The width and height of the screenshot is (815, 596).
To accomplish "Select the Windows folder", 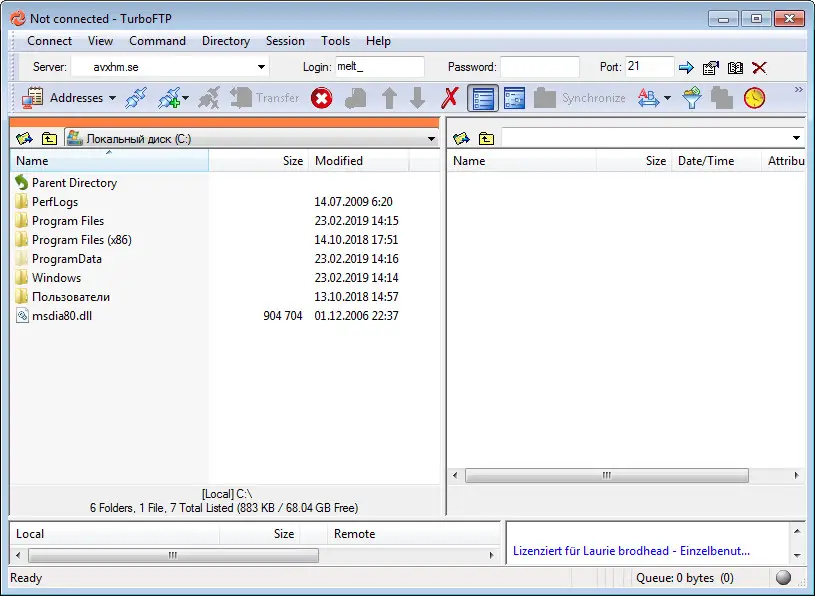I will click(56, 277).
